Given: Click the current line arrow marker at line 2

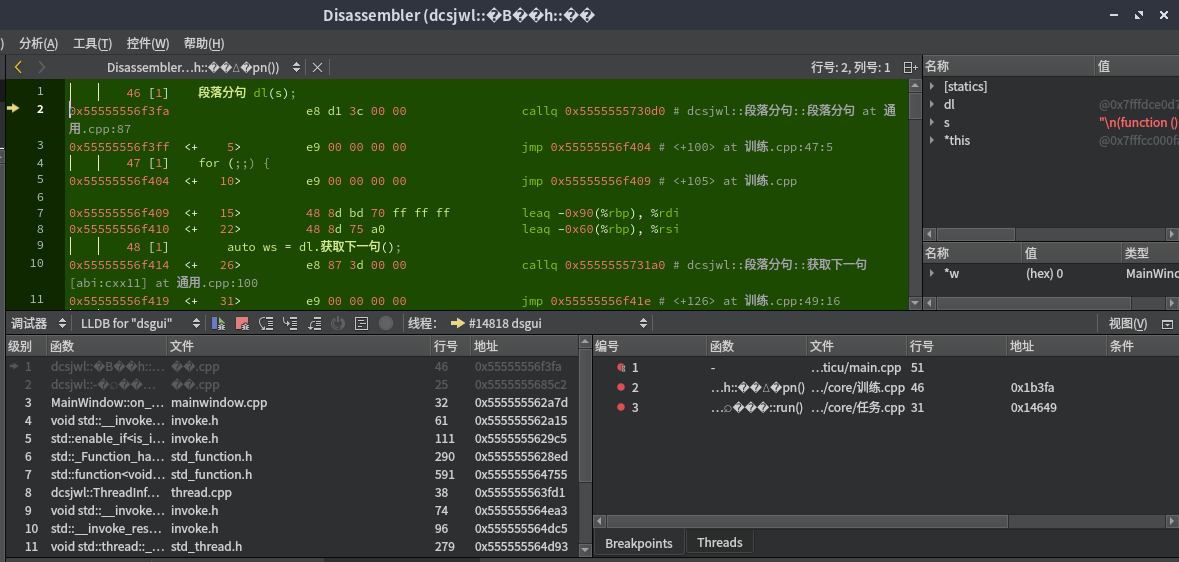Looking at the screenshot, I should 13,108.
